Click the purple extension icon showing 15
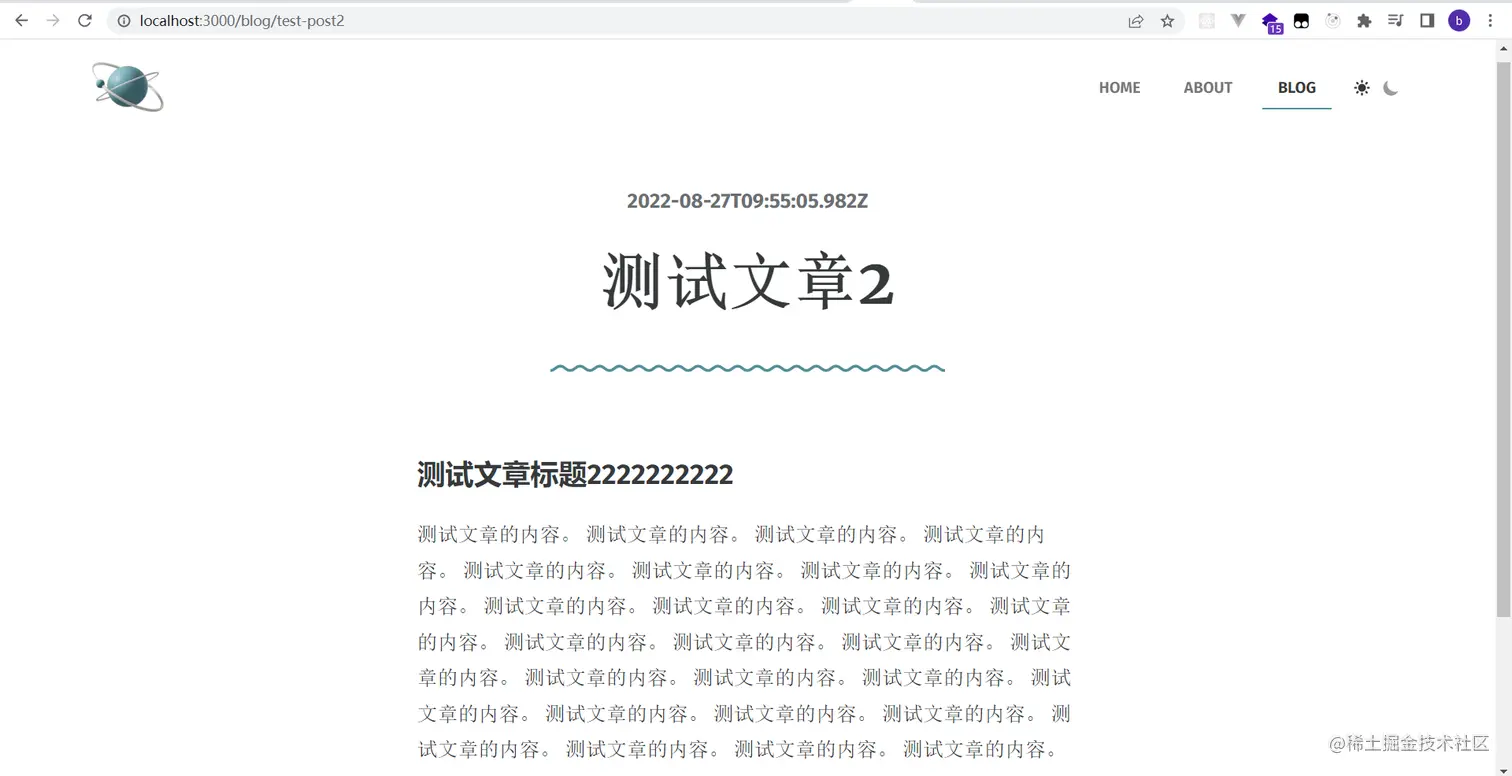 coord(1271,20)
